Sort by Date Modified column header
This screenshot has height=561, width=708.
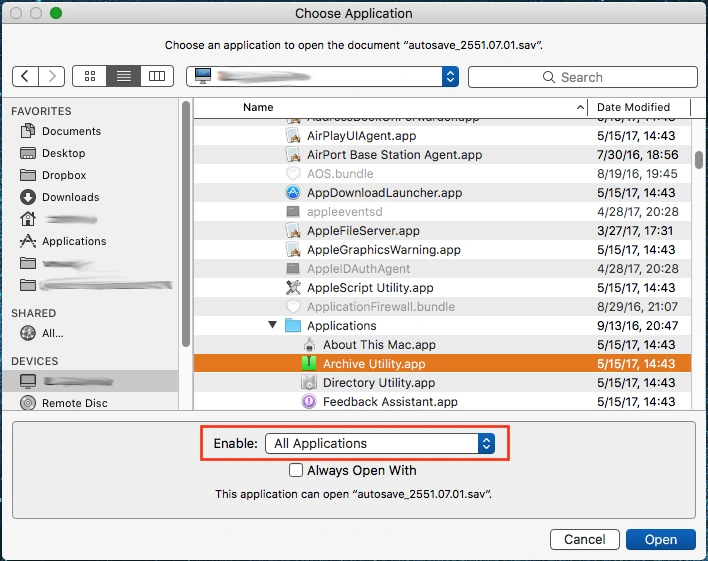click(x=633, y=107)
